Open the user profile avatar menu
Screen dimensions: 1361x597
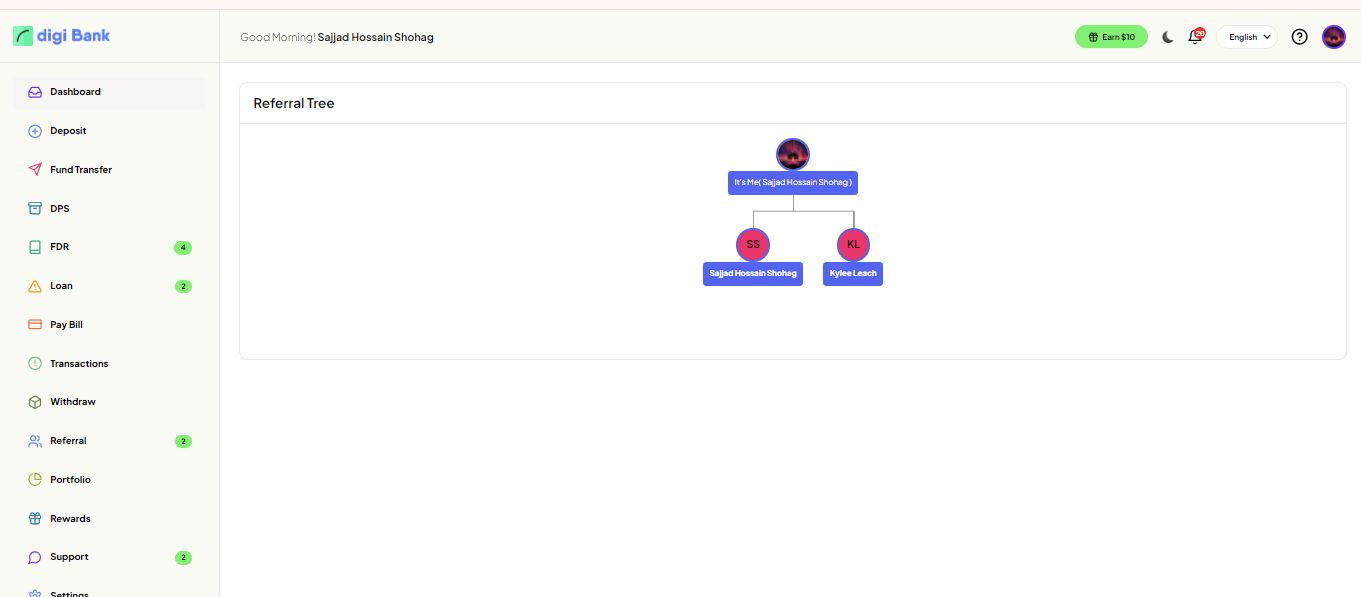(1333, 37)
